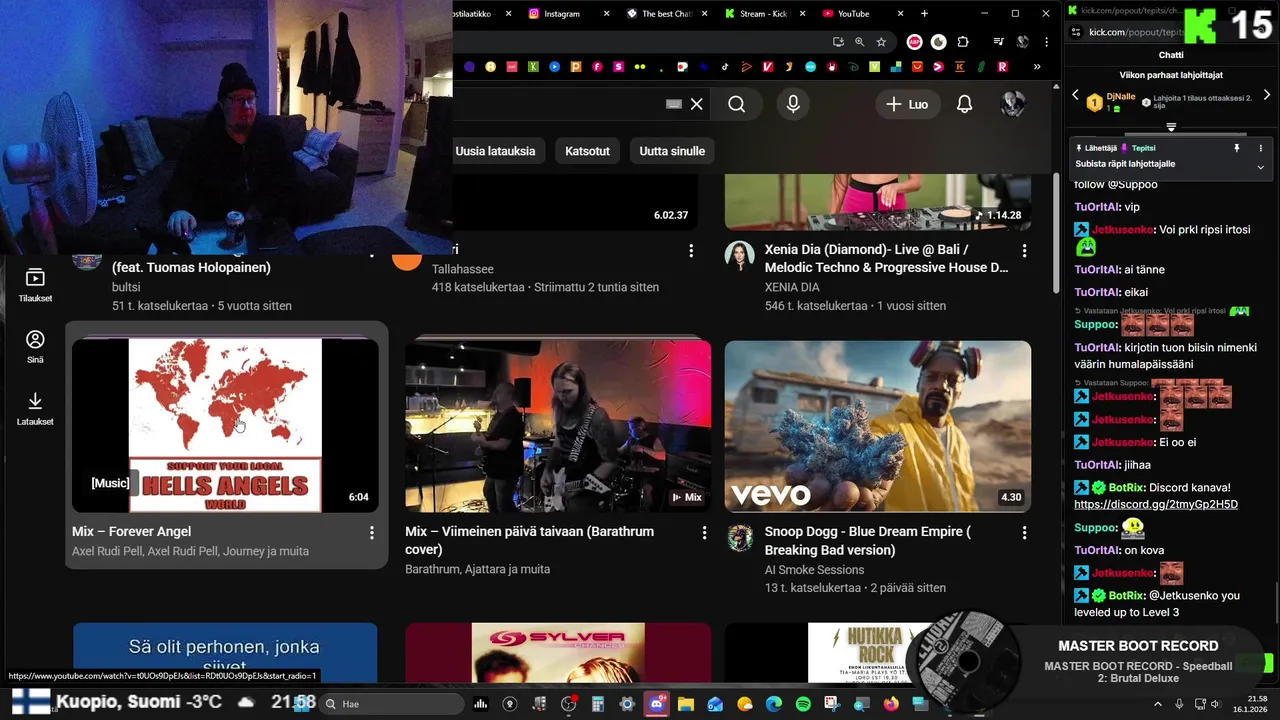This screenshot has width=1280, height=720.
Task: Open the Tilaukset sidebar icon
Action: (35, 285)
